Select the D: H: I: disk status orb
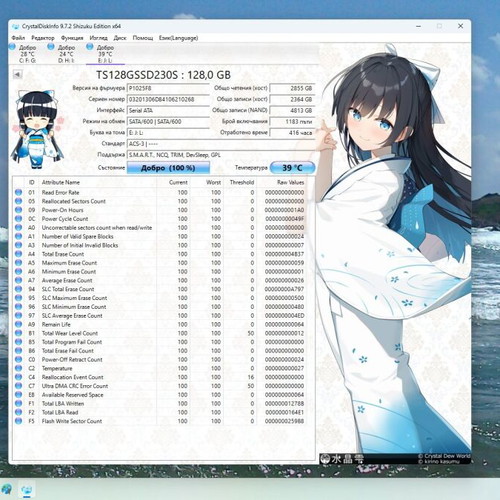Screen dimensions: 500x500 (51, 47)
